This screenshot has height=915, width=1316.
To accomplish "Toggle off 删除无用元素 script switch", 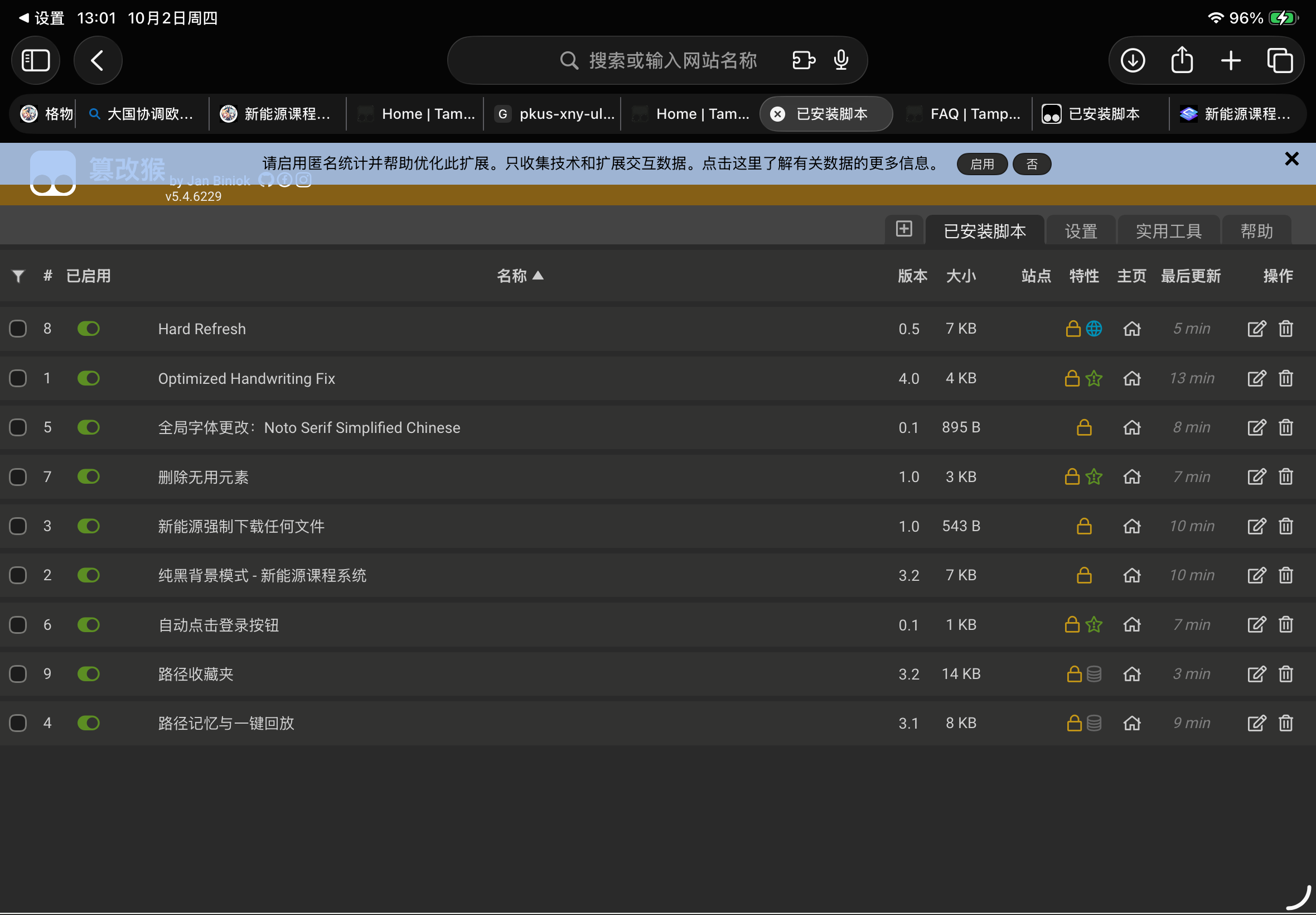I will click(89, 476).
